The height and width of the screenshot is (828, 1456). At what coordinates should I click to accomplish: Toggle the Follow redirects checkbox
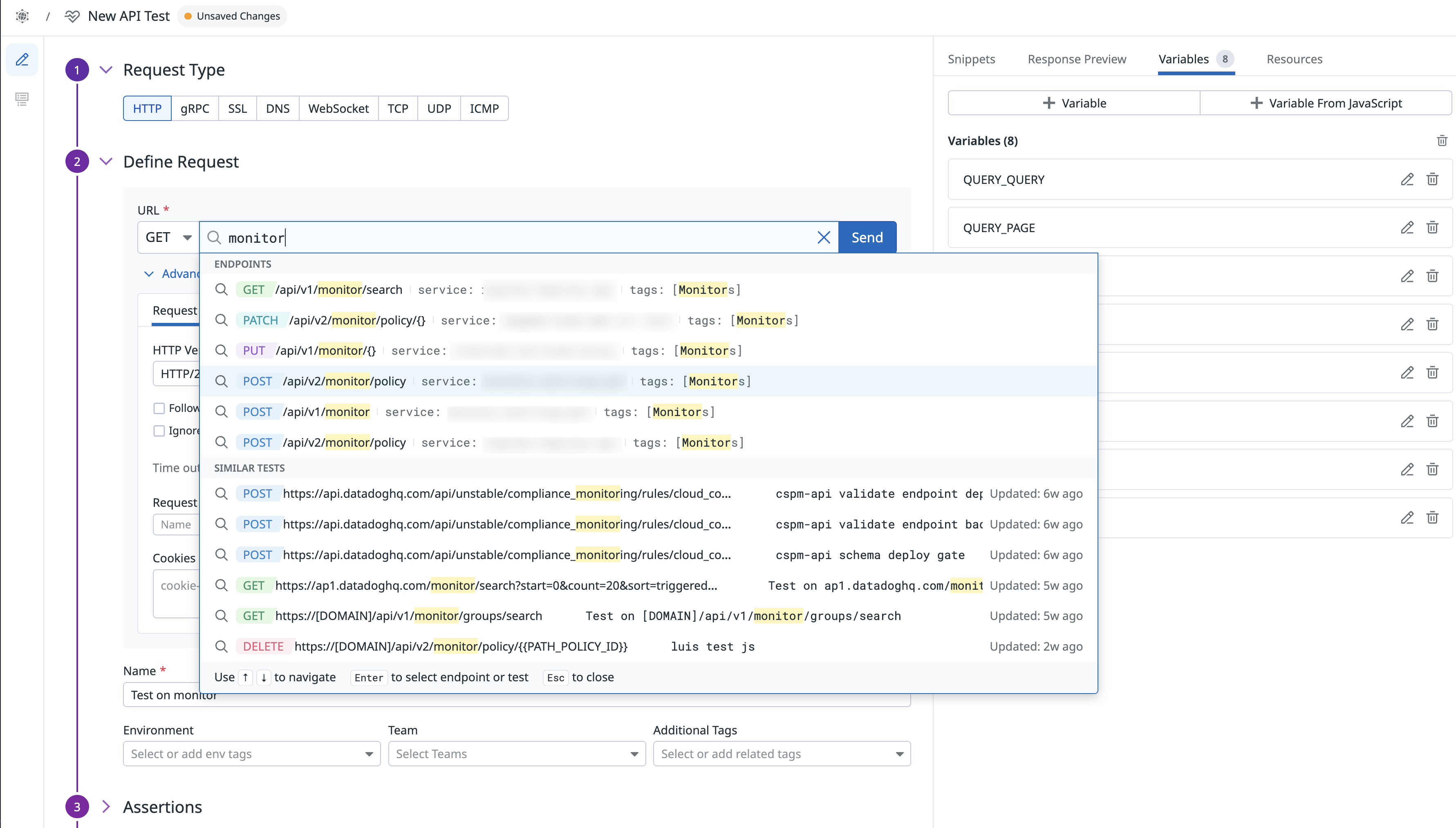point(159,408)
